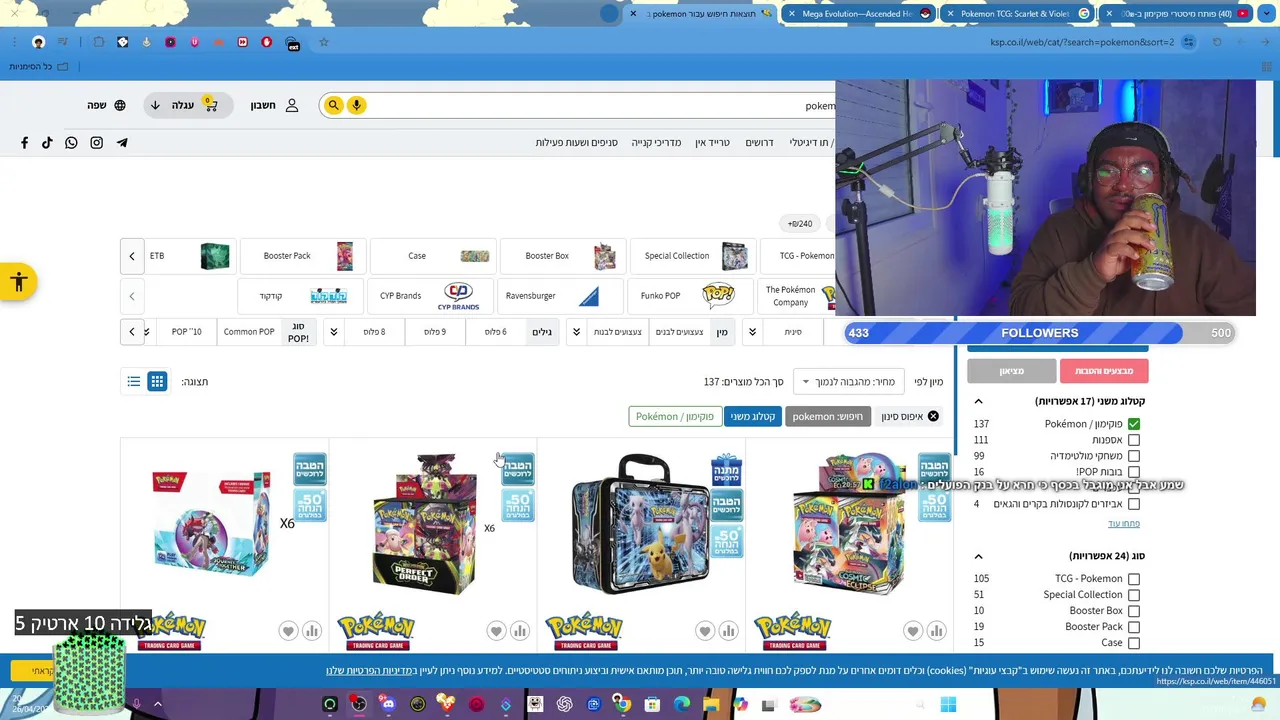Open the WhatsApp social icon
This screenshot has height=720, width=1280.
(x=71, y=143)
